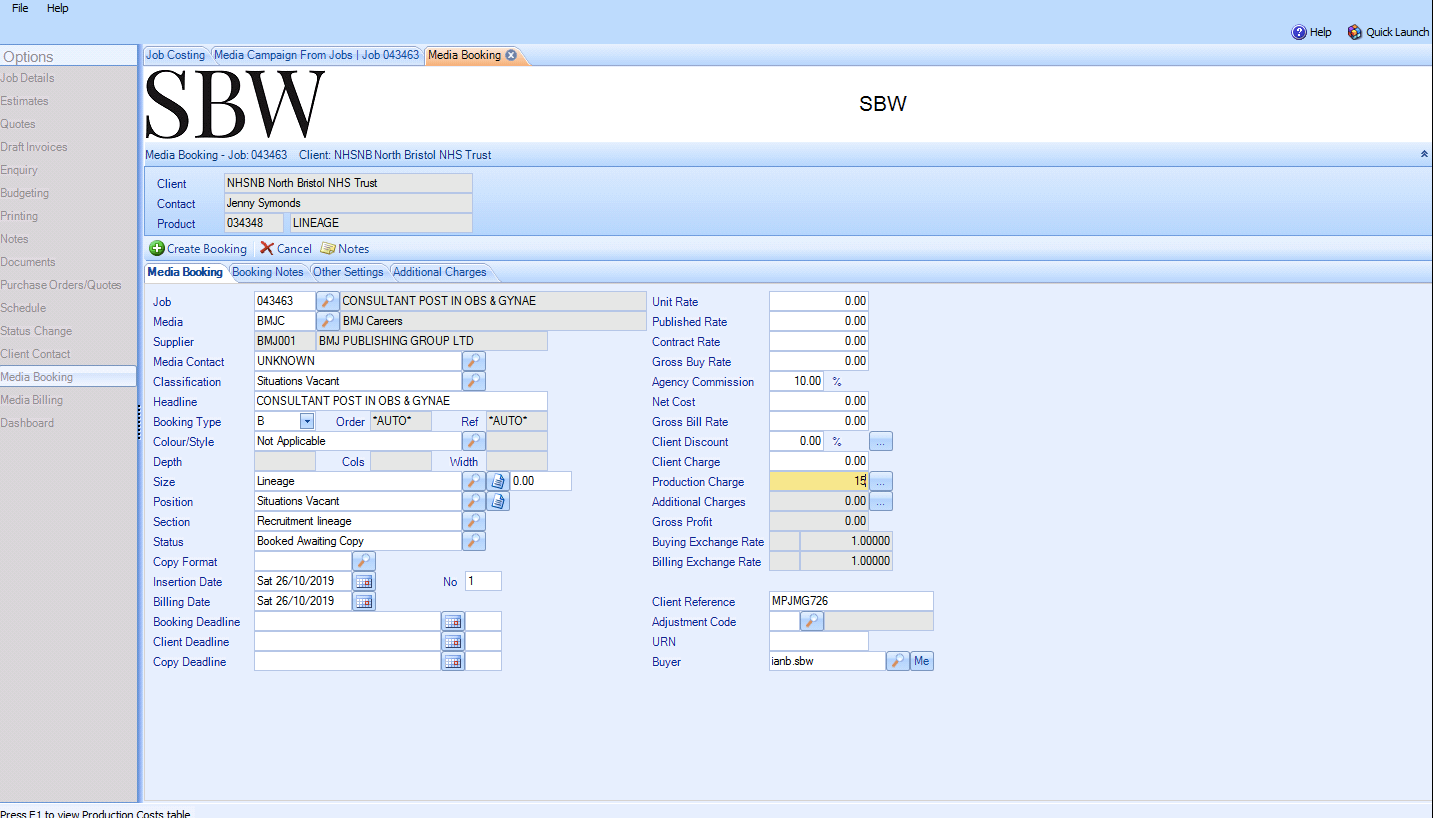Screen dimensions: 1433x818
Task: Click the Buyer input field
Action: click(x=827, y=661)
